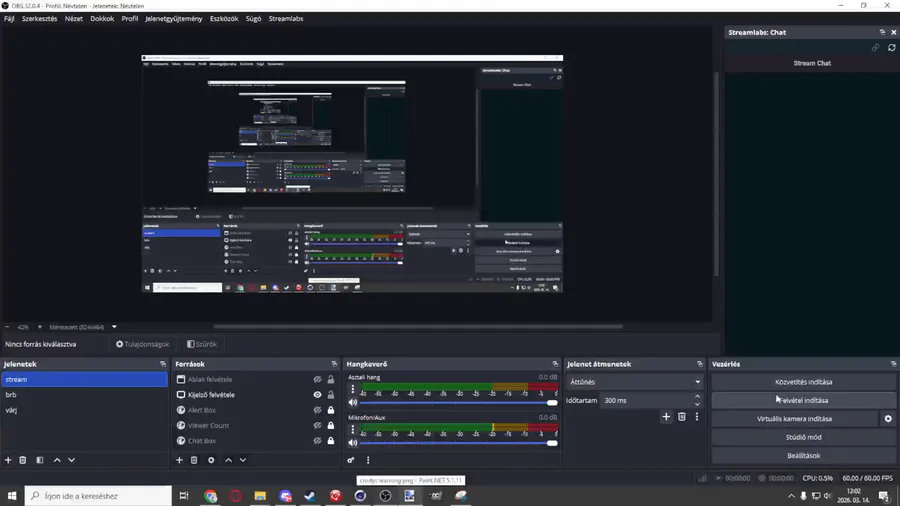
Task: Unlock the Chat Box source
Action: click(331, 441)
